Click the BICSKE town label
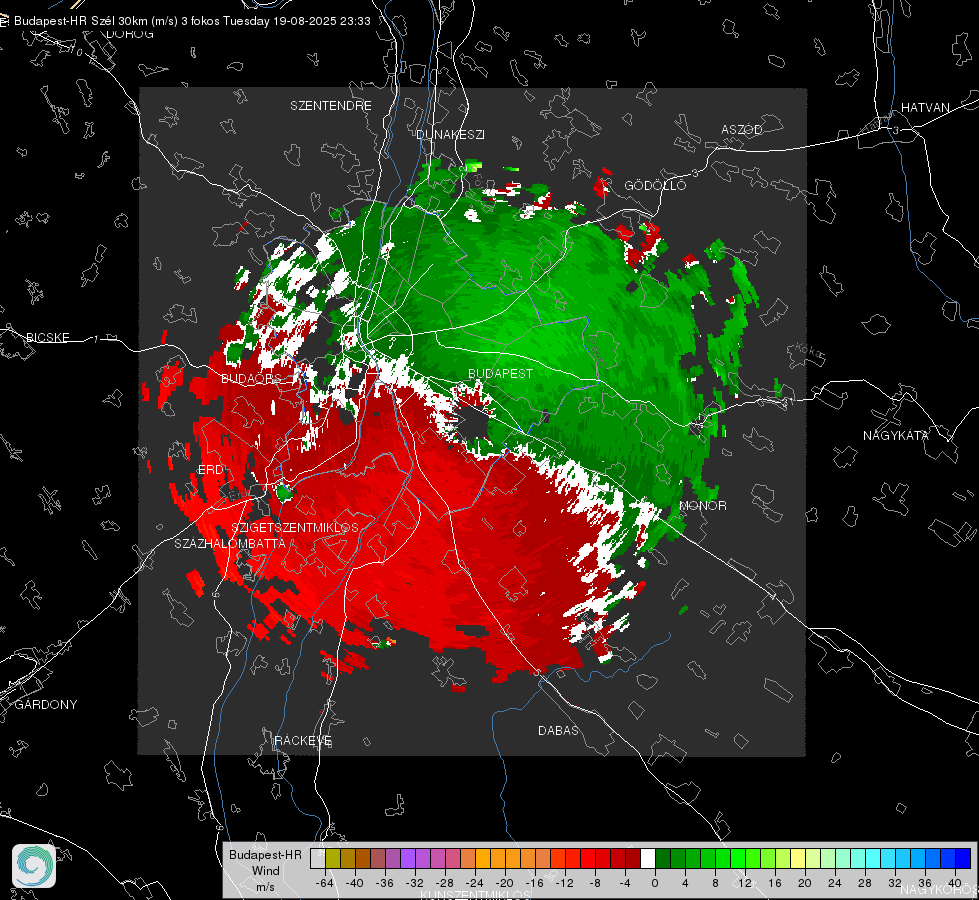 coord(47,337)
